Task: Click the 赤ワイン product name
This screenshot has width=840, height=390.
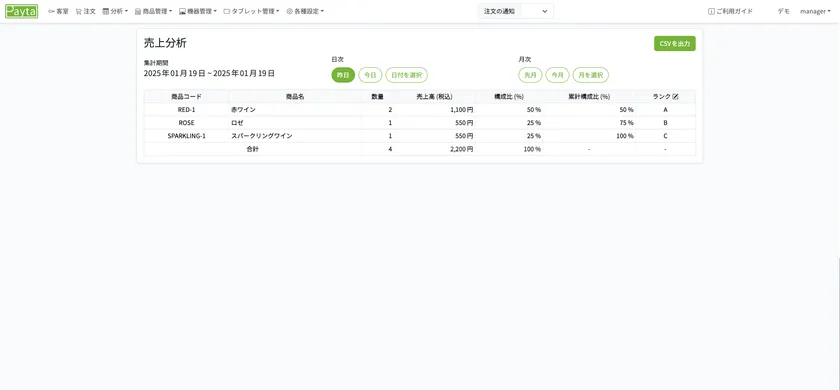Action: point(243,110)
